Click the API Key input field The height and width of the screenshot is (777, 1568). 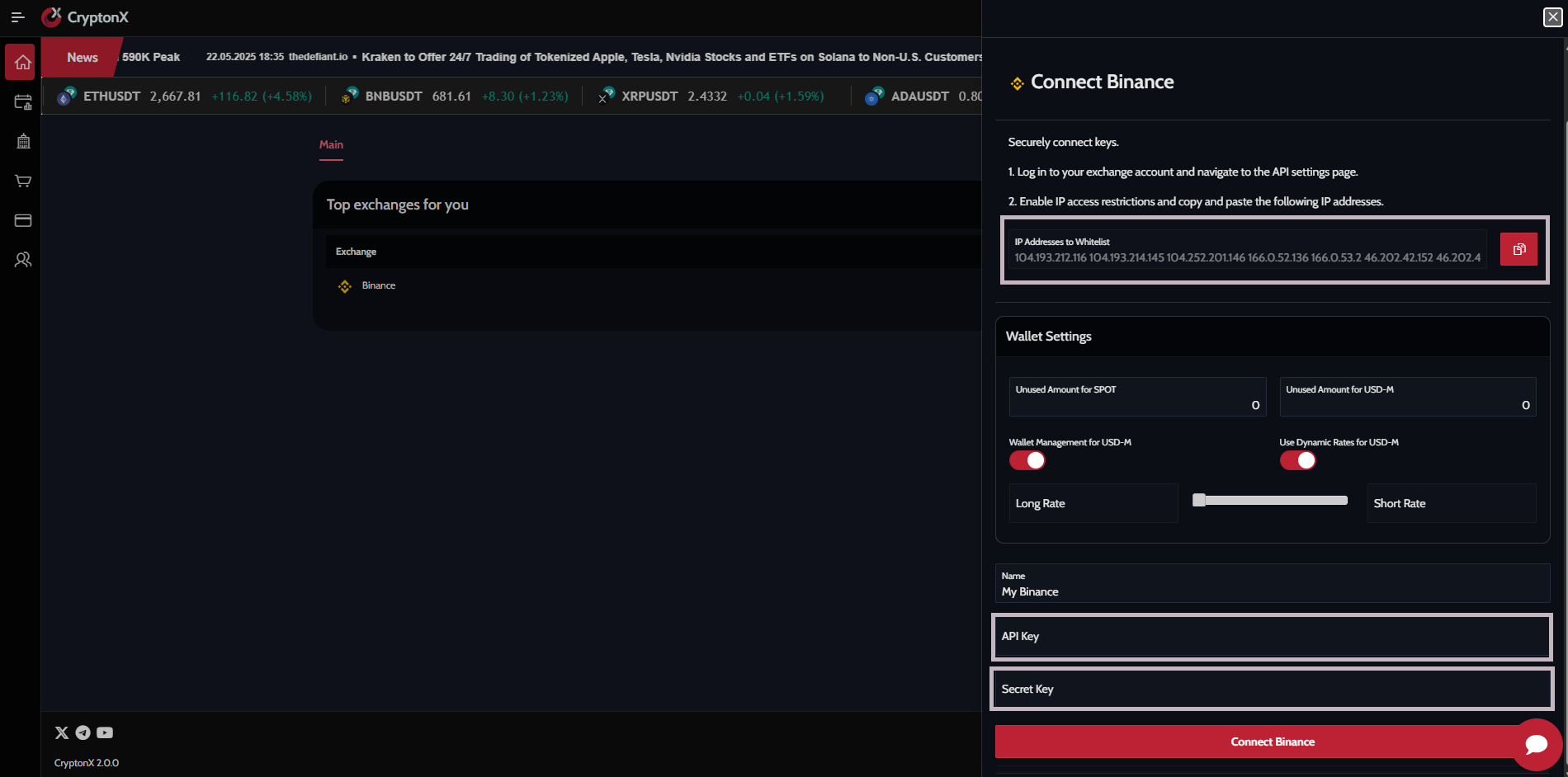click(1272, 637)
